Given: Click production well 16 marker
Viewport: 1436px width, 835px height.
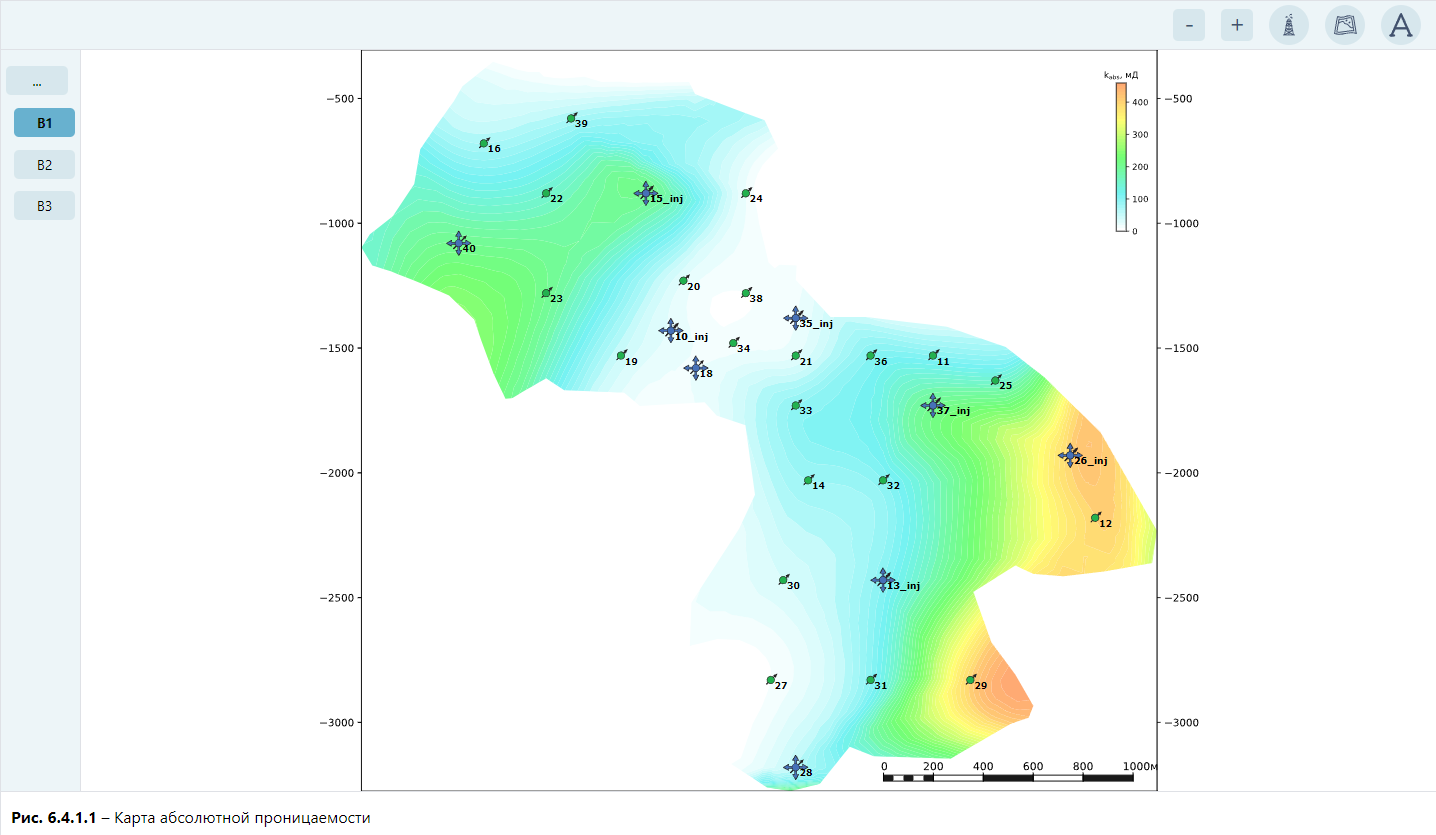Looking at the screenshot, I should coord(484,143).
